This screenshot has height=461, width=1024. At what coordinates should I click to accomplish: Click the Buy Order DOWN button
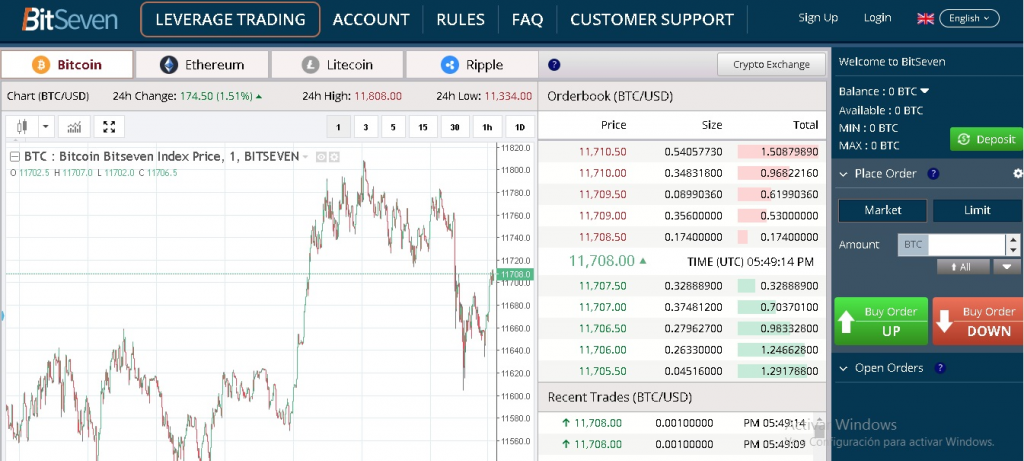978,321
